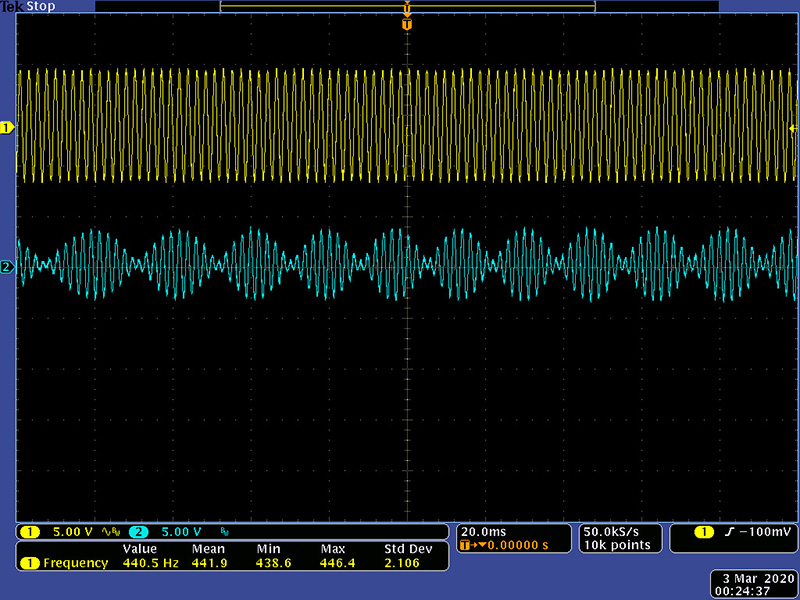This screenshot has width=800, height=600.
Task: Click the trigger source channel 1 badge
Action: (704, 531)
